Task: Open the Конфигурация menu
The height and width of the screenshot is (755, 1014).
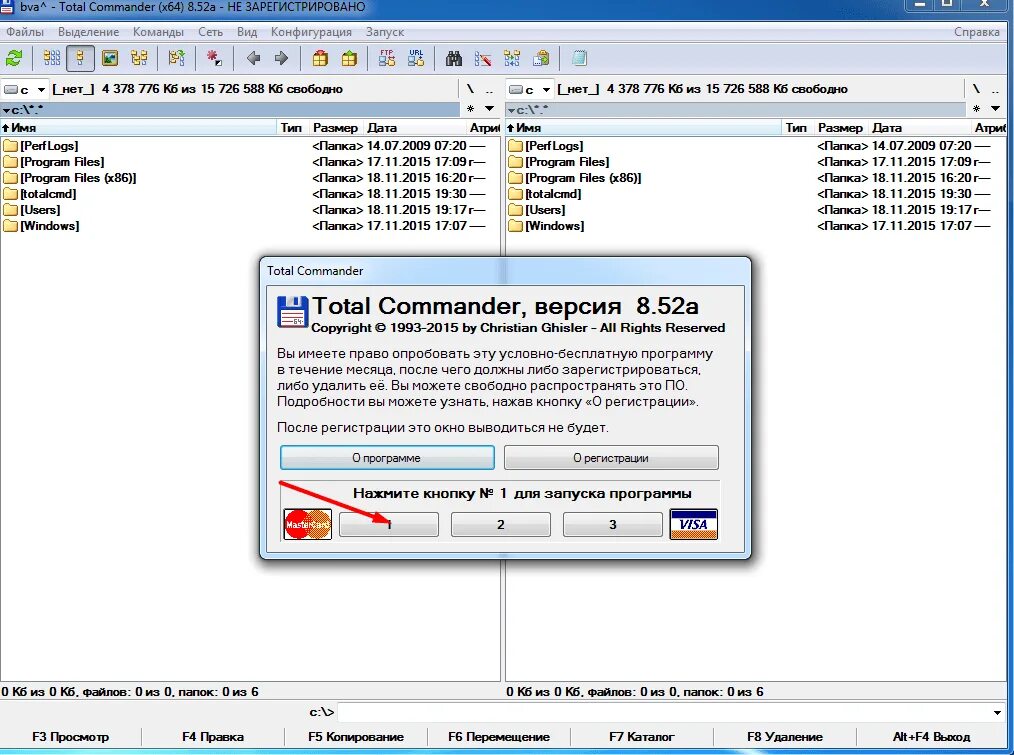Action: (x=311, y=32)
